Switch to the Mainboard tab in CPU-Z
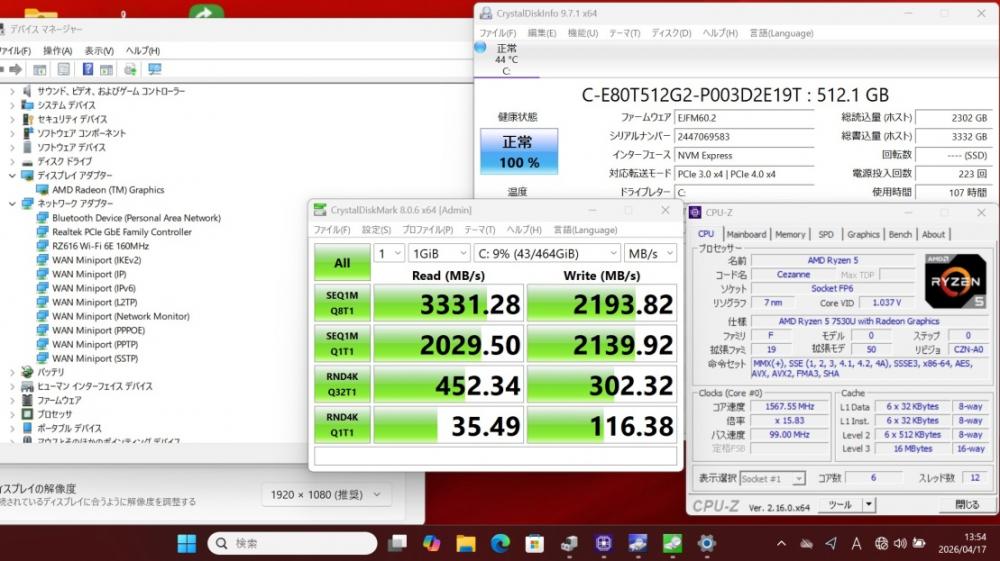 [x=746, y=234]
